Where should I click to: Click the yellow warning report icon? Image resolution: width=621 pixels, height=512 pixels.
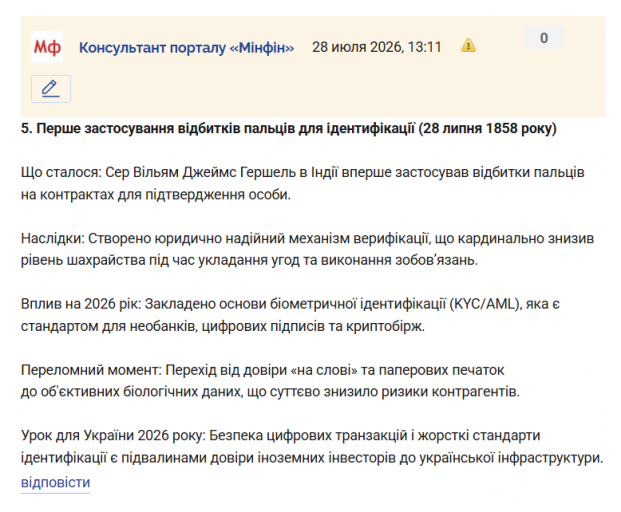(468, 45)
